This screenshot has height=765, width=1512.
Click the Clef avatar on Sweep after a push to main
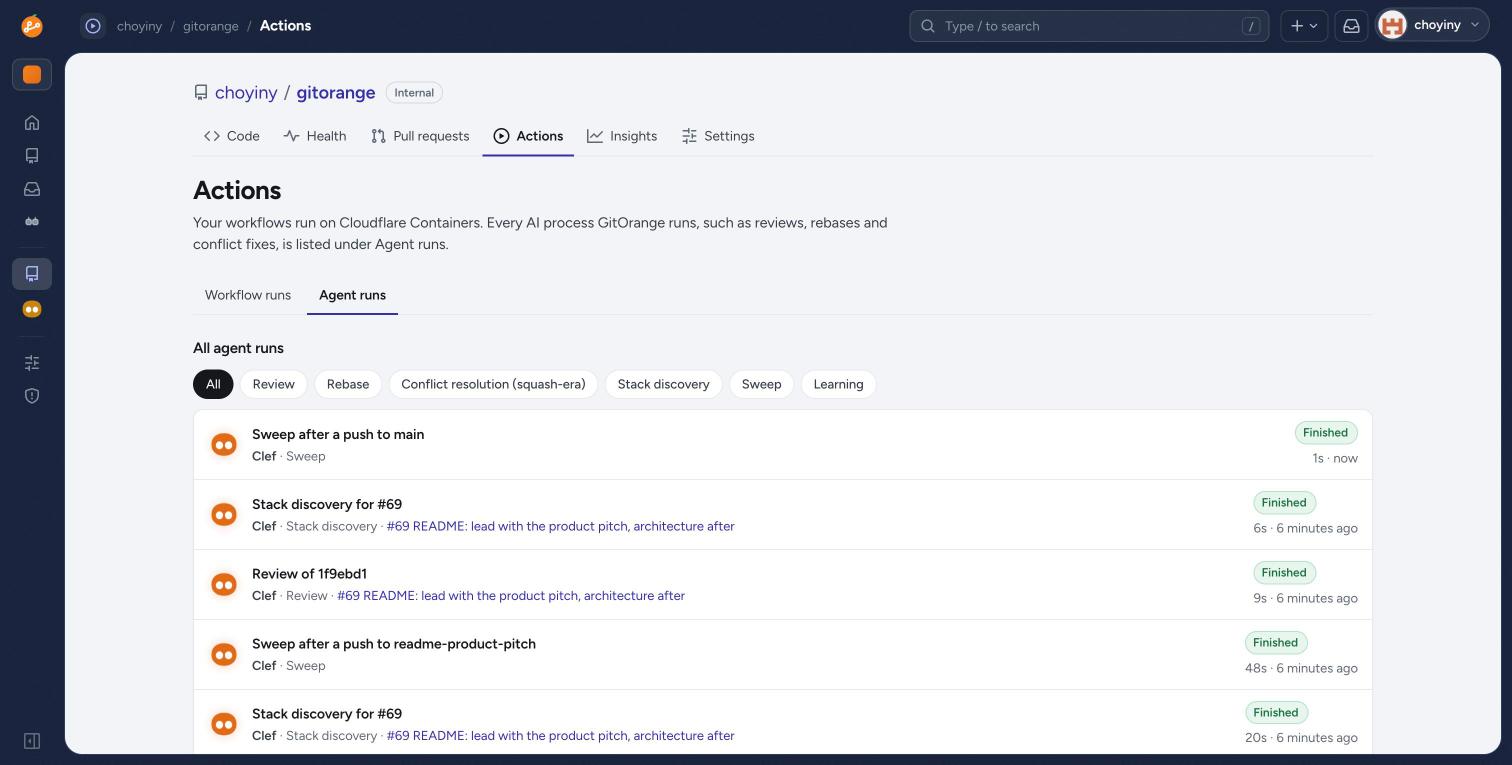(x=224, y=445)
